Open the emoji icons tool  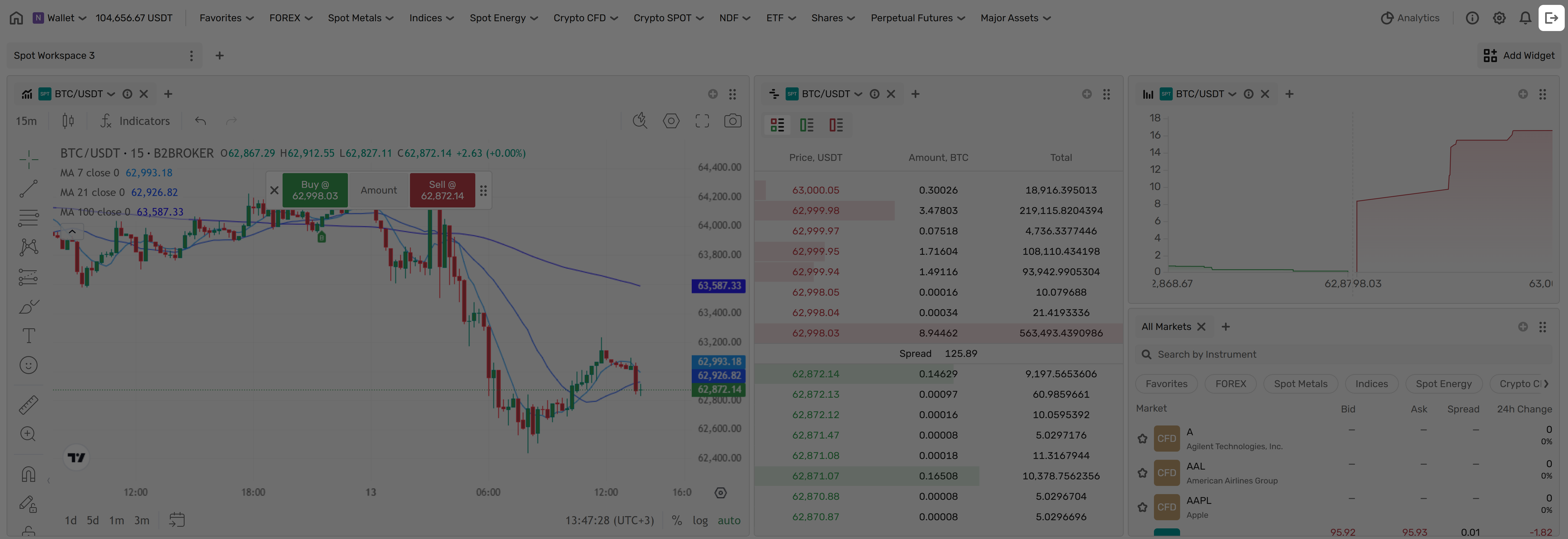29,365
